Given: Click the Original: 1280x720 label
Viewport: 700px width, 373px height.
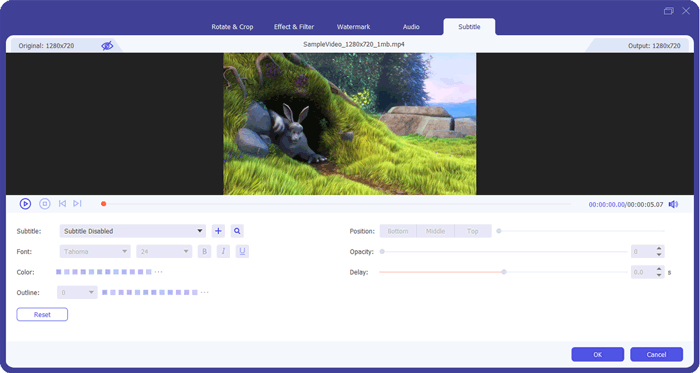Looking at the screenshot, I should point(46,46).
